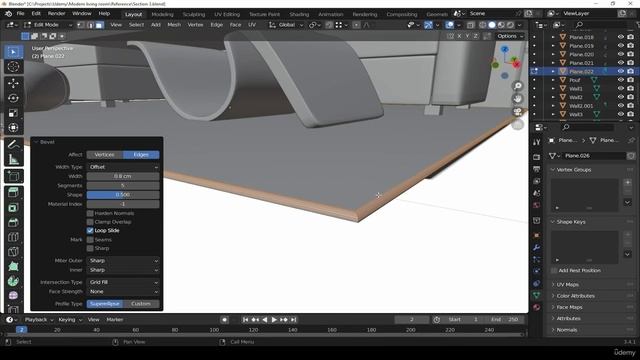The image size is (640, 360).
Task: Expand the UV Maps panel
Action: (567, 284)
